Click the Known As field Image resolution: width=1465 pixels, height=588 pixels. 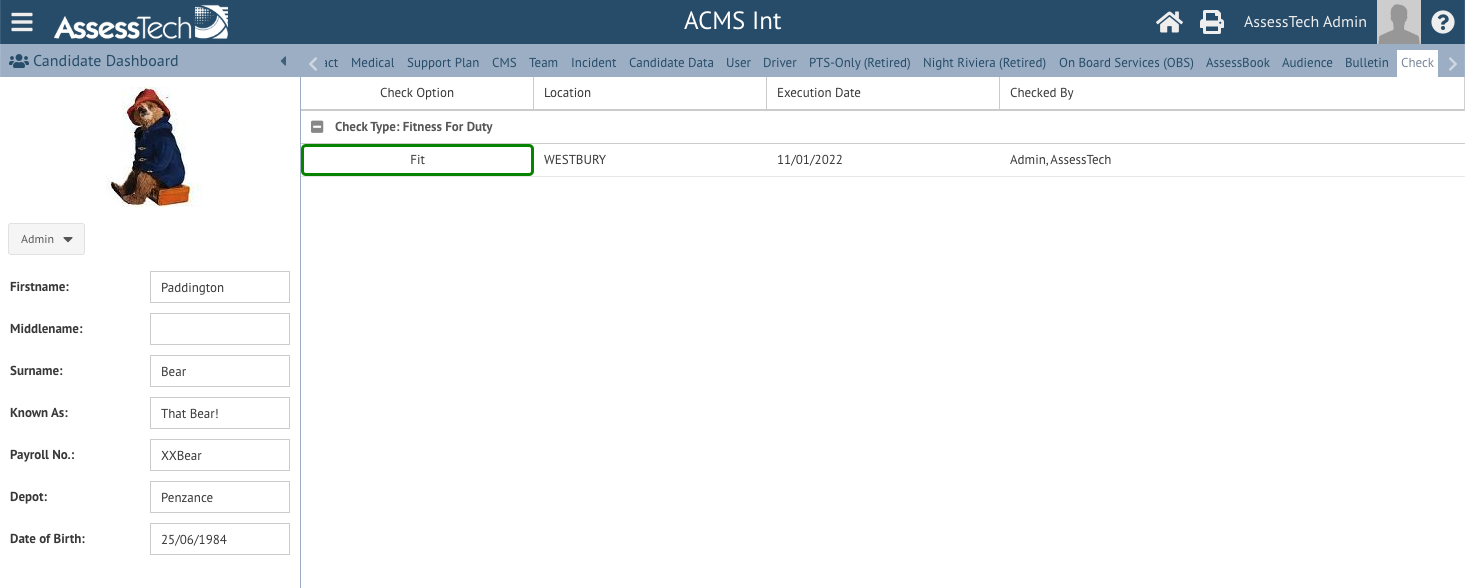coord(219,413)
